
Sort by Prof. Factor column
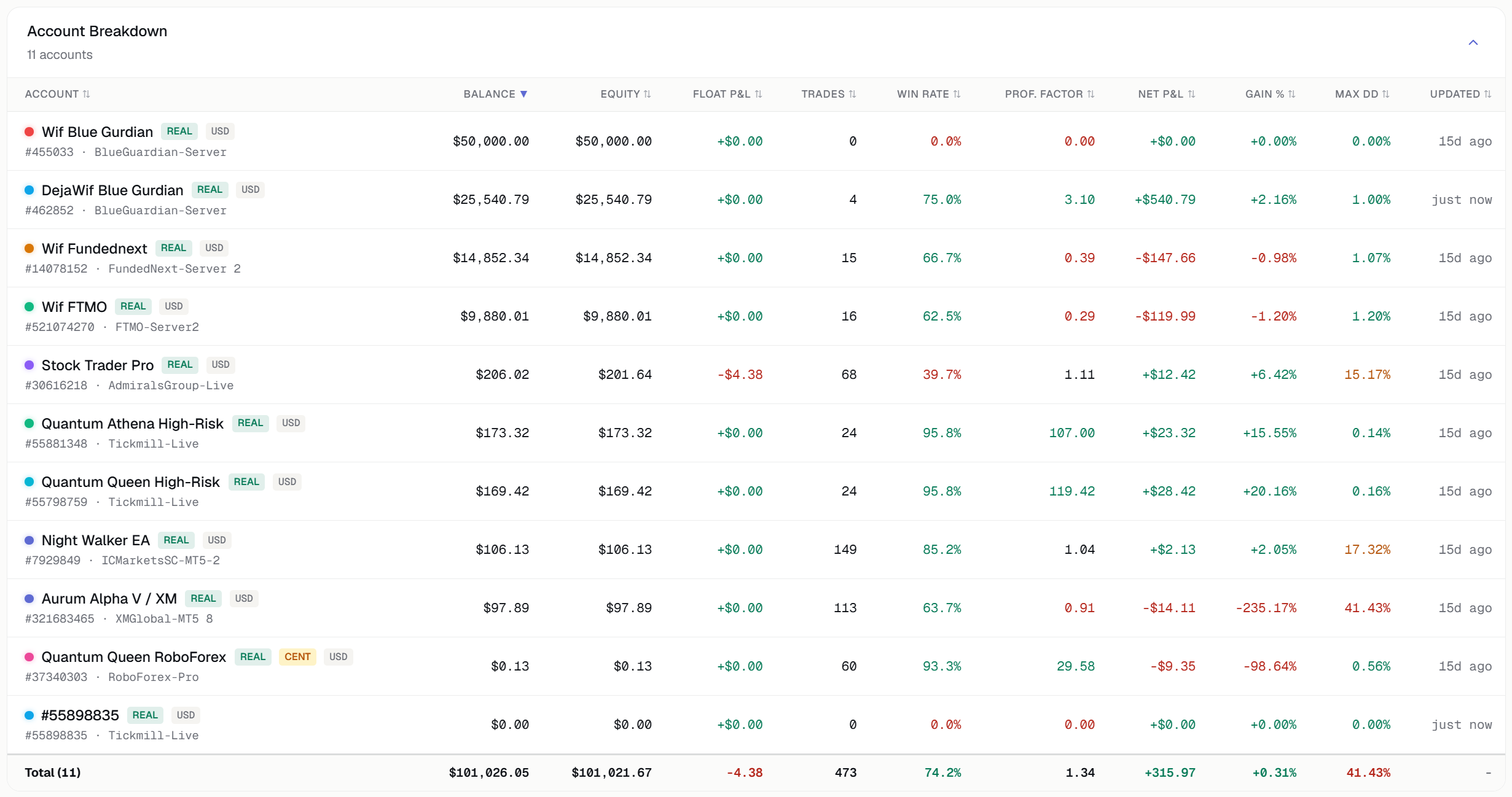pyautogui.click(x=1049, y=94)
